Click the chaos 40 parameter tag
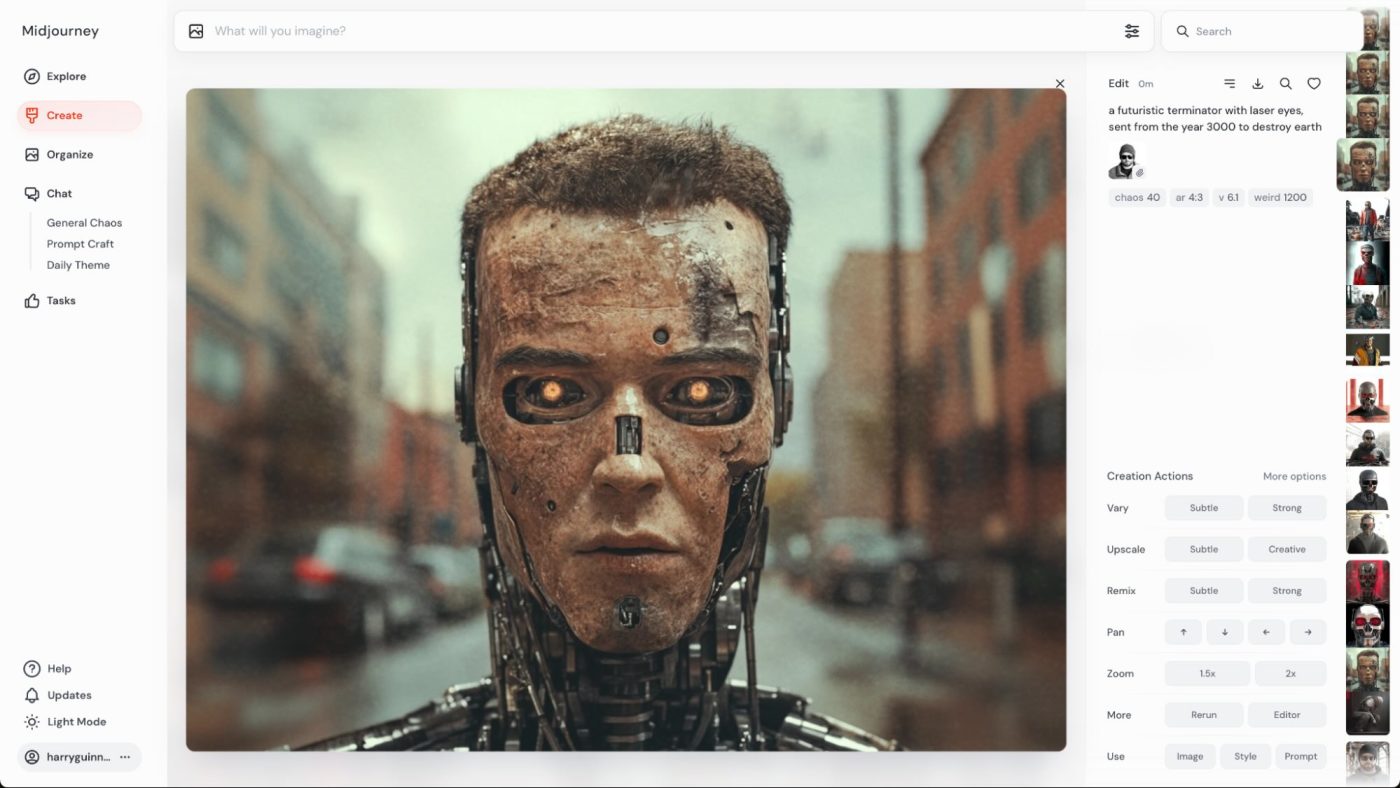This screenshot has width=1400, height=788. [x=1137, y=197]
